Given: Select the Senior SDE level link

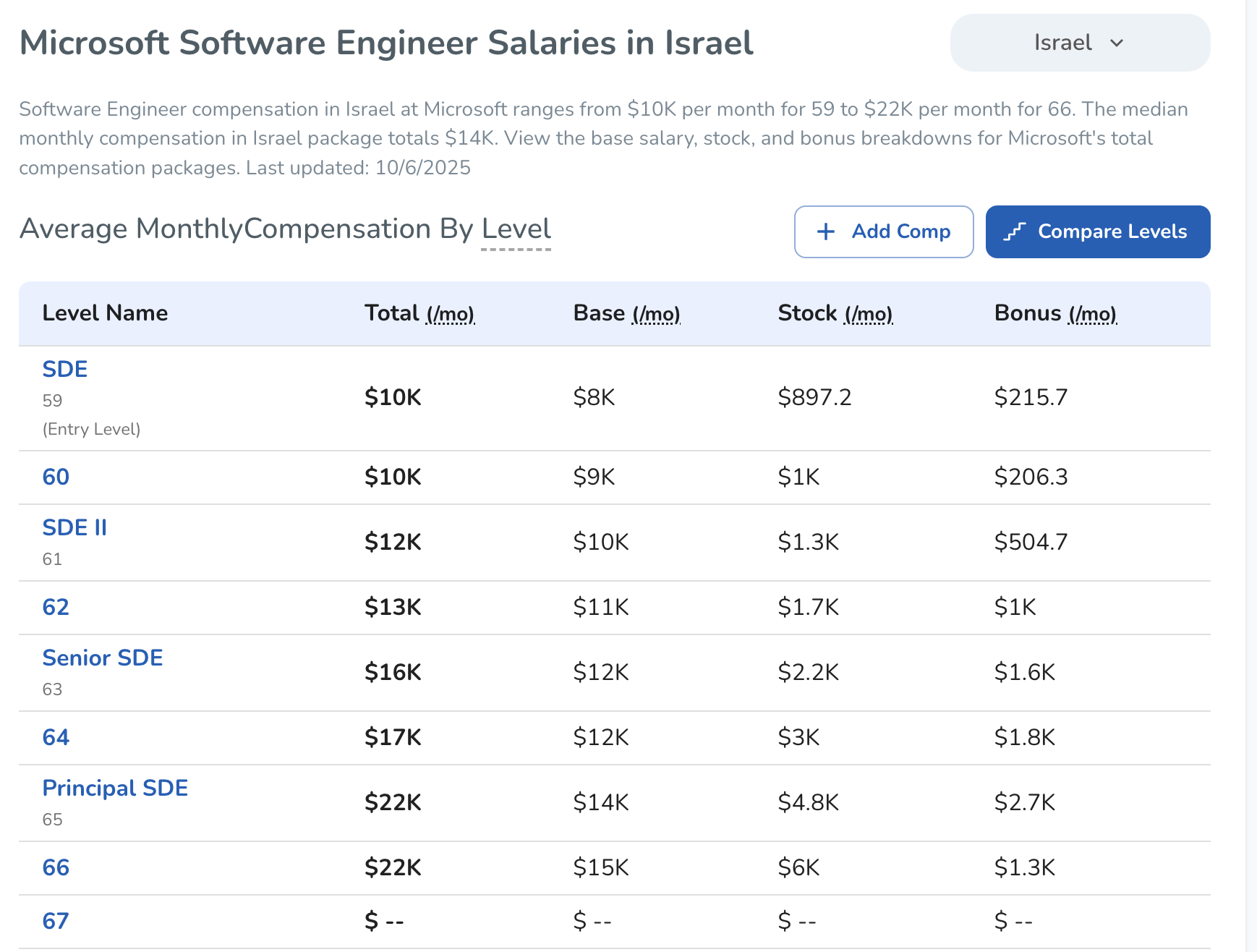Looking at the screenshot, I should point(103,658).
